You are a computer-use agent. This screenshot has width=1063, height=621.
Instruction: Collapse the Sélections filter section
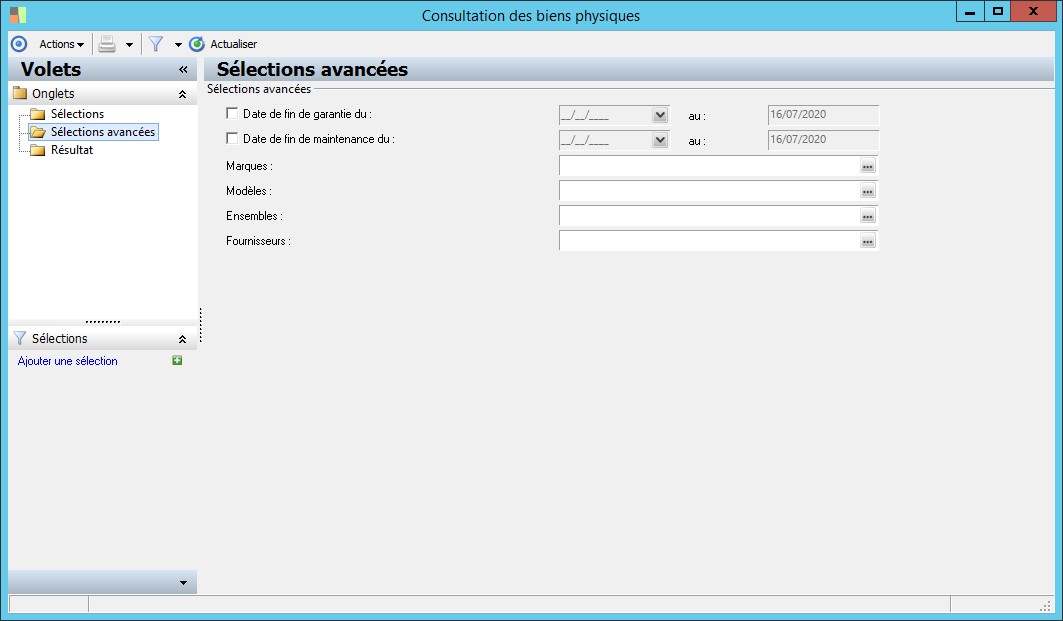pos(182,339)
